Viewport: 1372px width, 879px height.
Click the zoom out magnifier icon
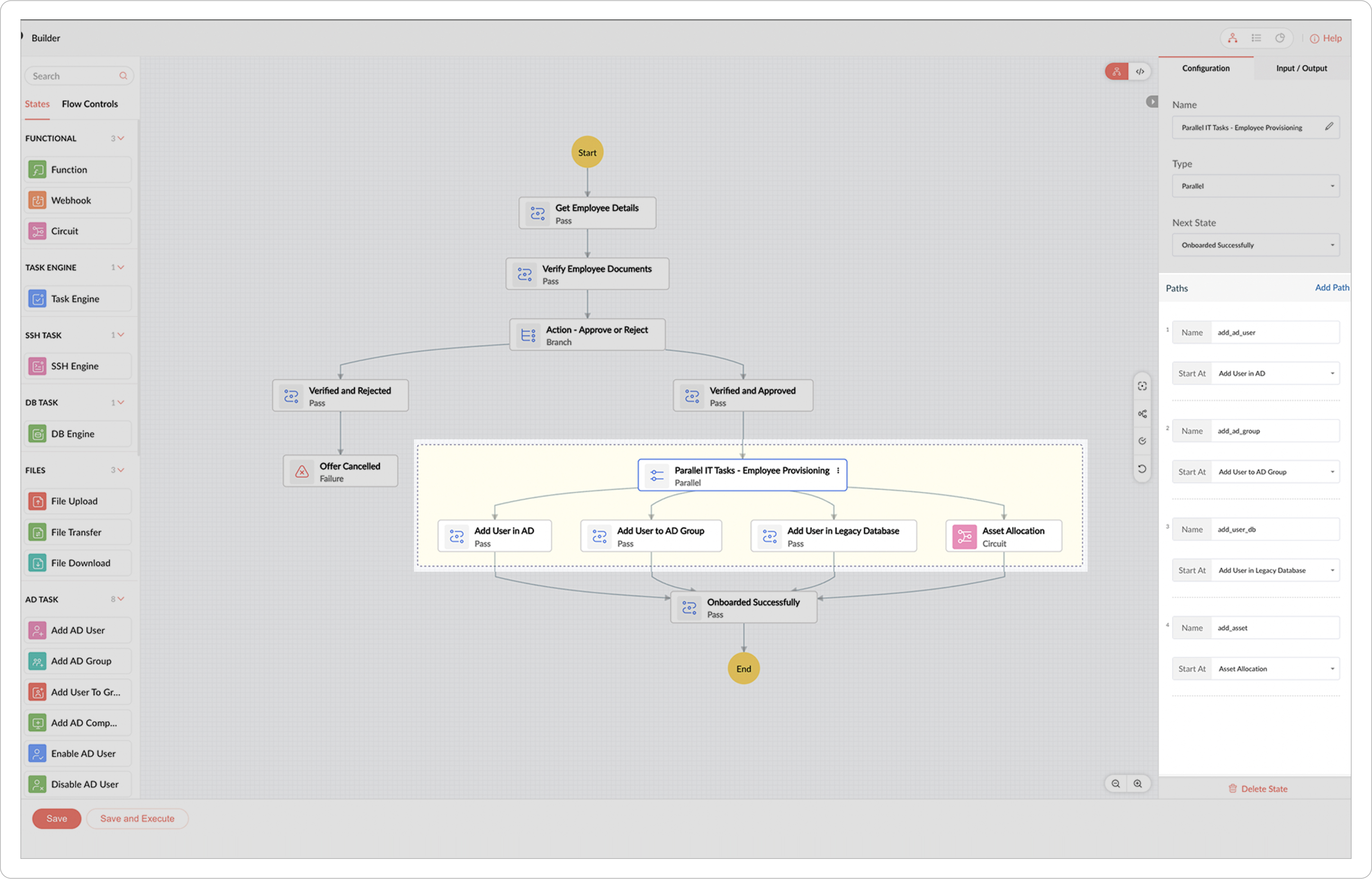(1116, 784)
